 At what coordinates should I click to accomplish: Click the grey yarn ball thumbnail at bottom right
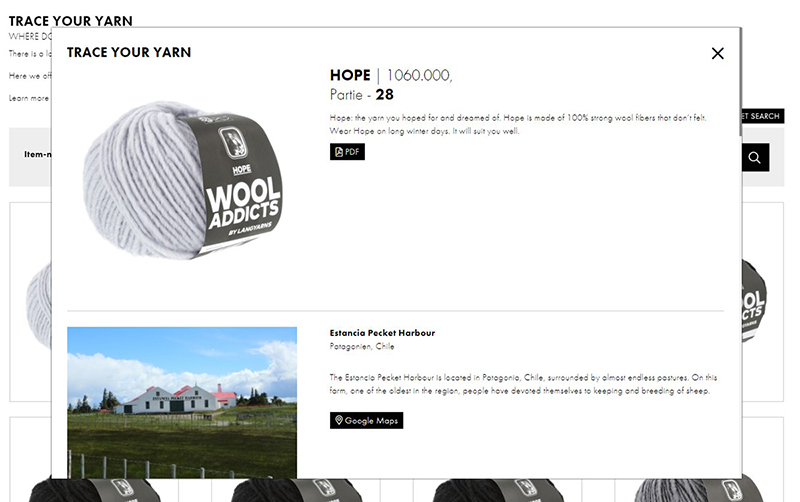point(697,490)
